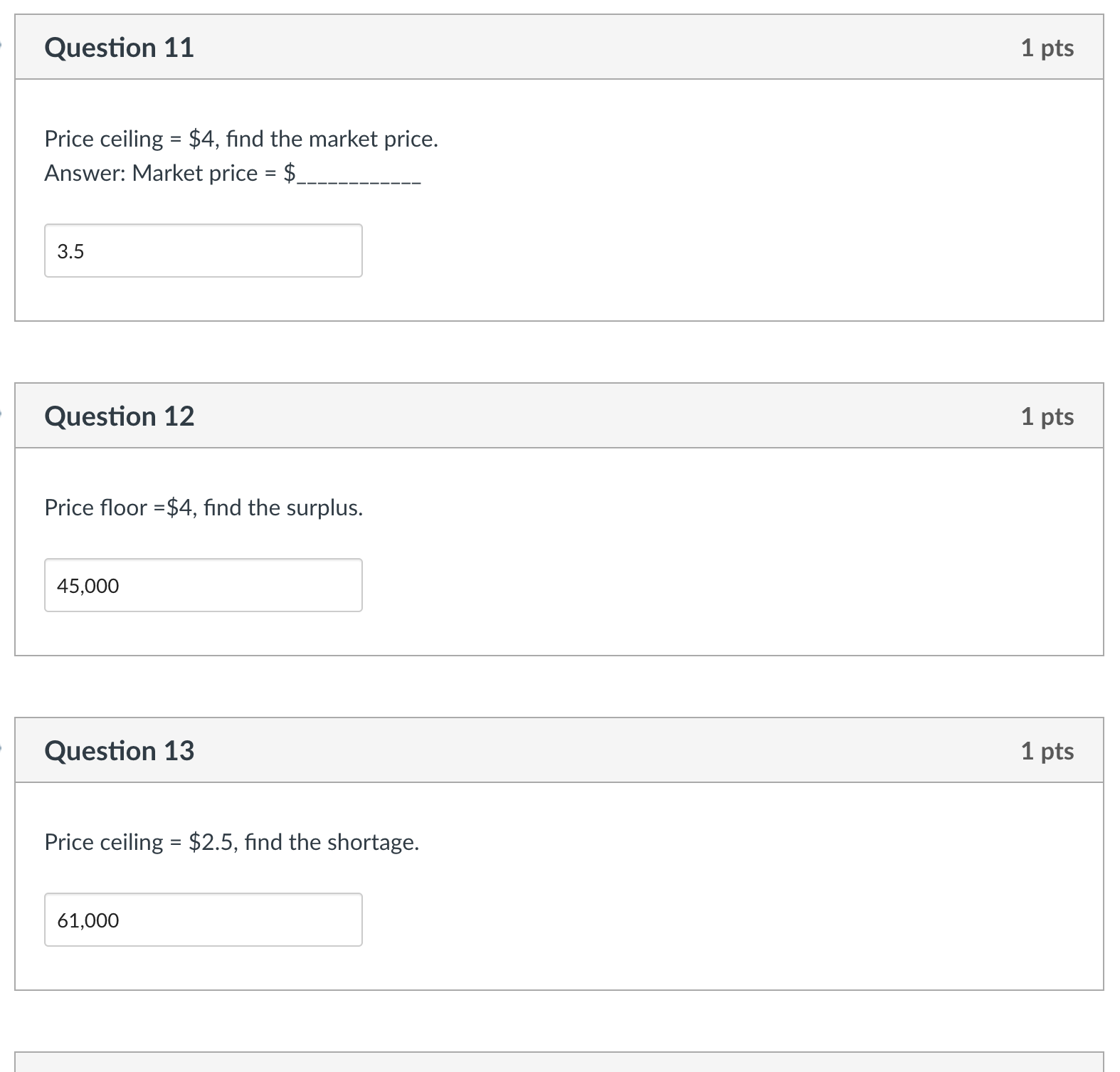Click the Question 11 heading
The width and height of the screenshot is (1120, 1072).
point(119,48)
